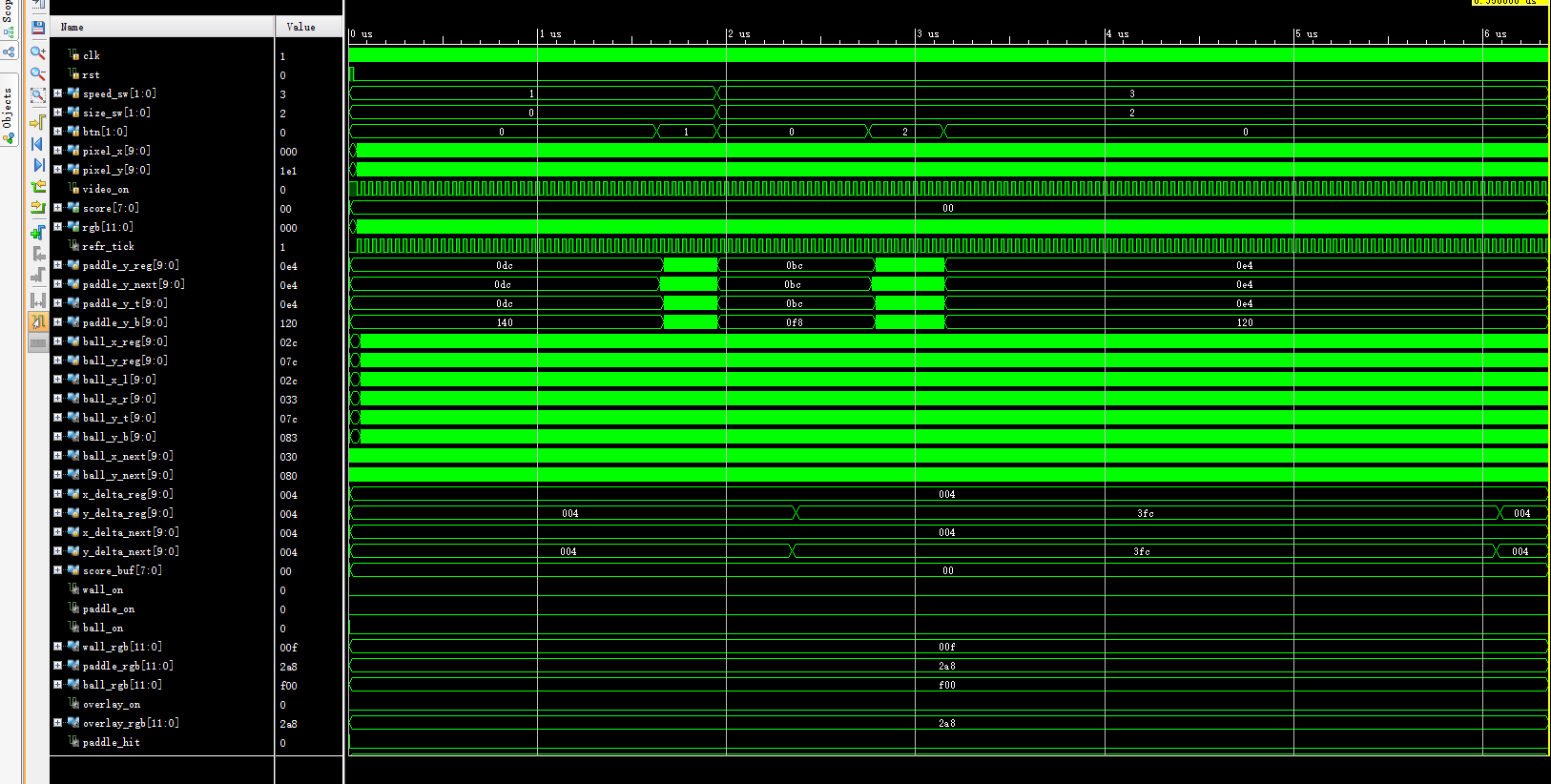1551x784 pixels.
Task: Toggle the snap to transition button
Action: click(38, 322)
